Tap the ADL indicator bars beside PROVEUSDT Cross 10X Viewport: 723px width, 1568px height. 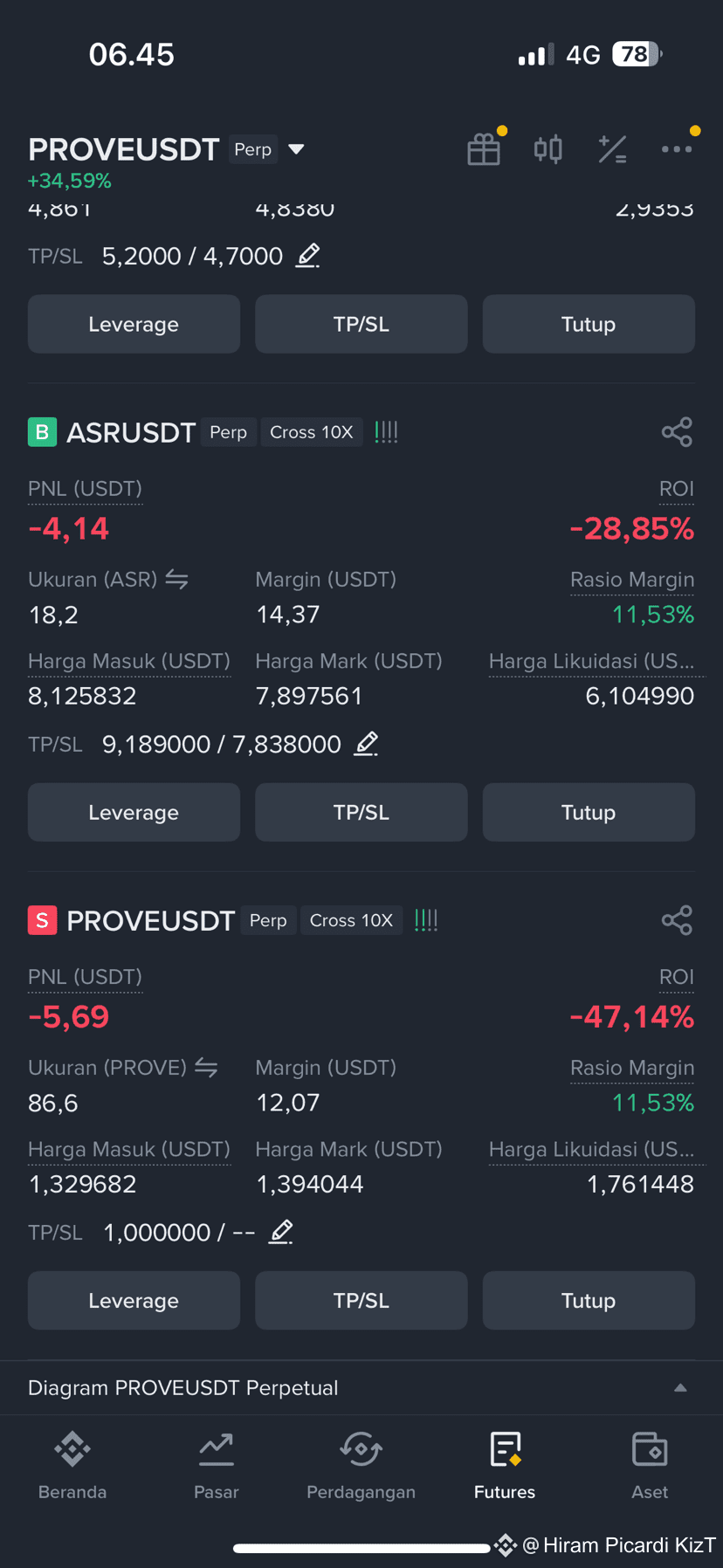426,920
